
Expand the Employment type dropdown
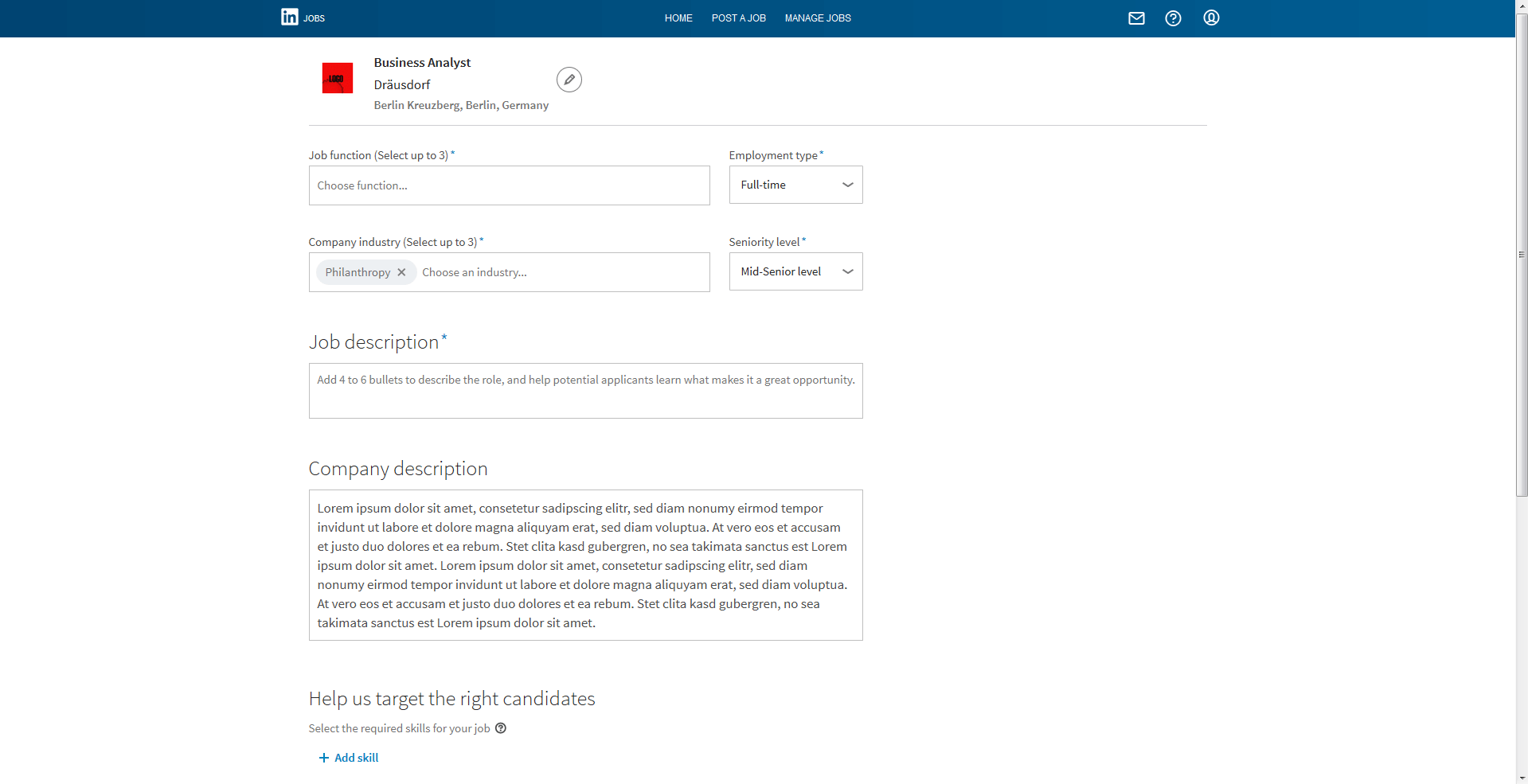795,185
